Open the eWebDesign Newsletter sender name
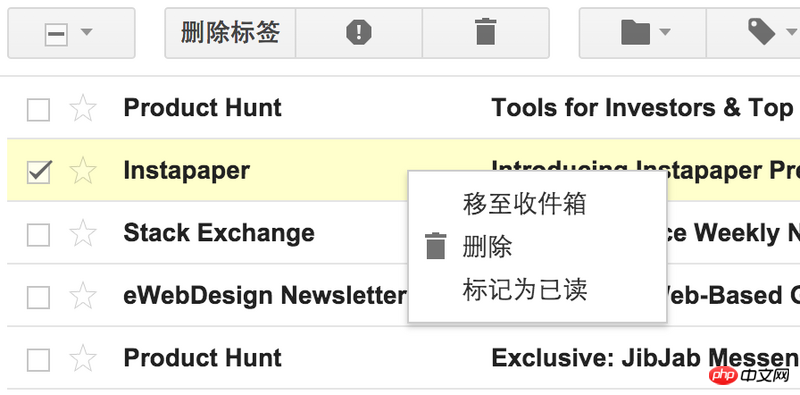The image size is (800, 395). (265, 296)
